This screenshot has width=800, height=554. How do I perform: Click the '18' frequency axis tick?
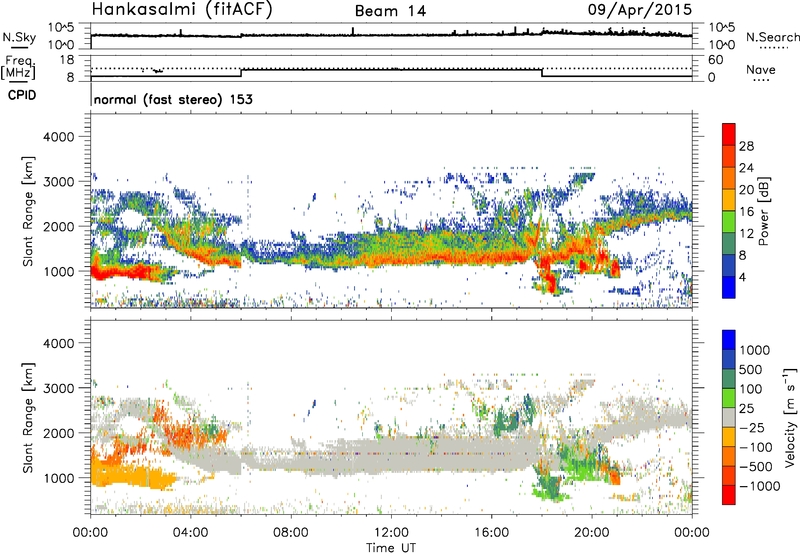pyautogui.click(x=67, y=60)
